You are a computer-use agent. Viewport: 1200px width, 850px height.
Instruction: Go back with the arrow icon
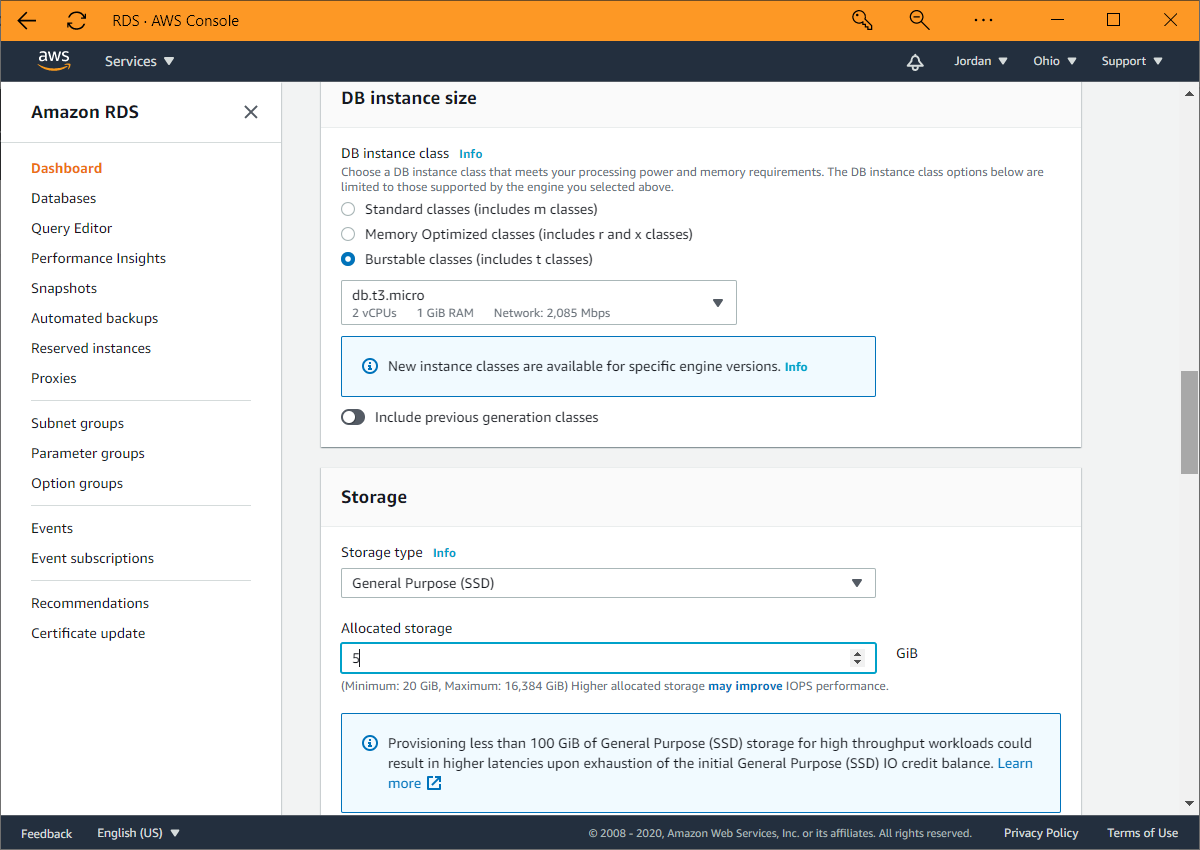coord(27,20)
